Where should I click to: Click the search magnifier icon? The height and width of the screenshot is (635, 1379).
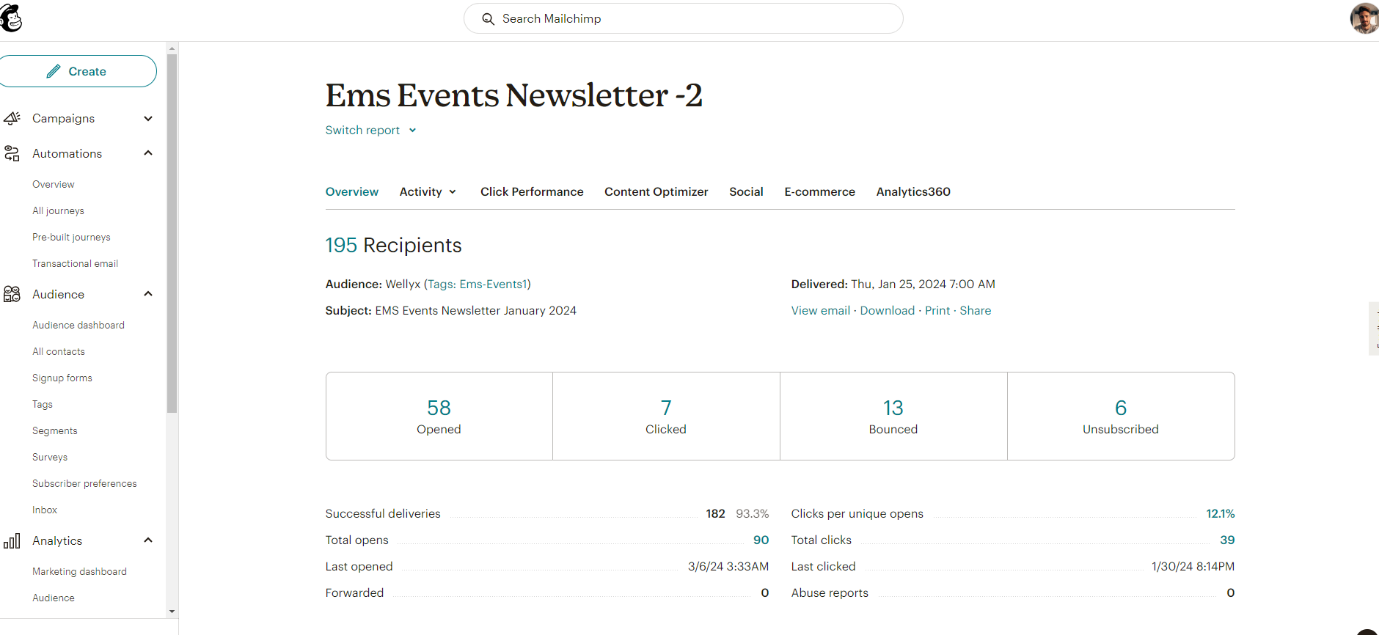point(488,19)
